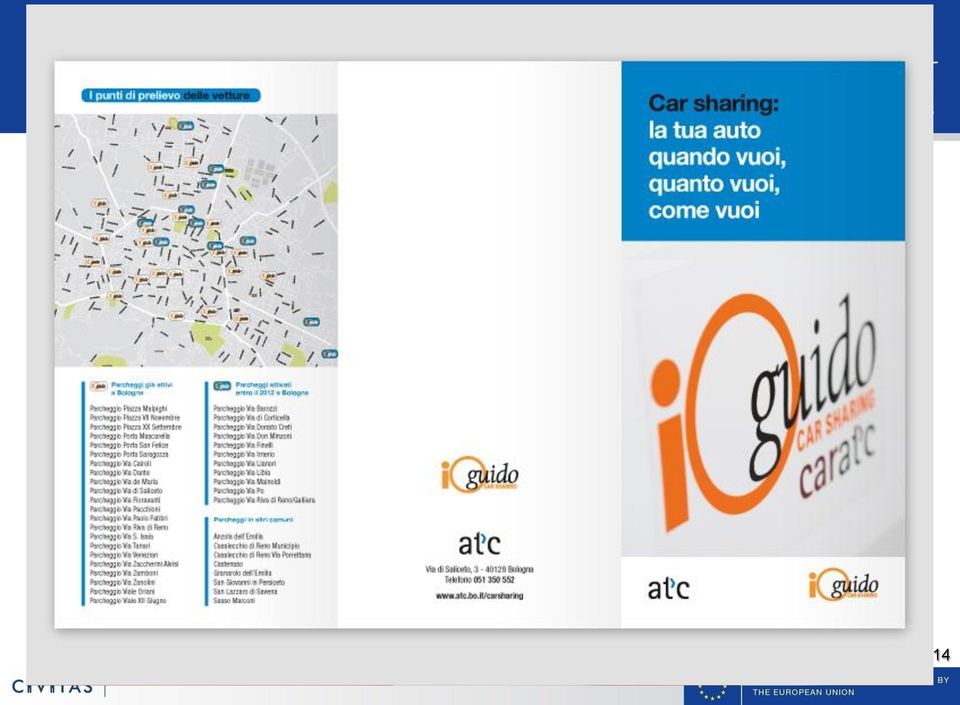Select 'San Lazzaro di Savena' row
Screen dimensions: 960x705
246,591
